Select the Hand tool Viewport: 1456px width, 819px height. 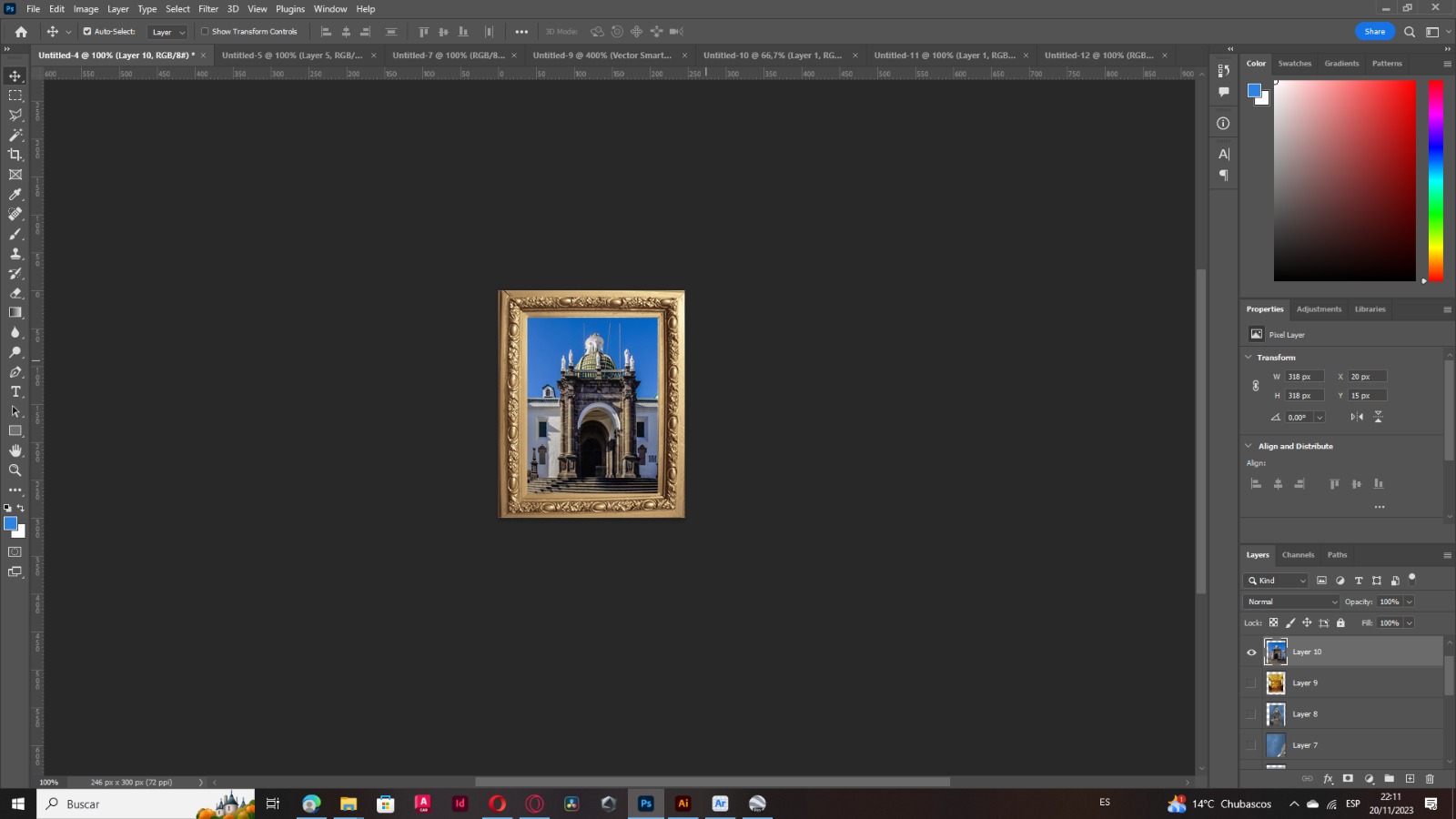[x=15, y=450]
